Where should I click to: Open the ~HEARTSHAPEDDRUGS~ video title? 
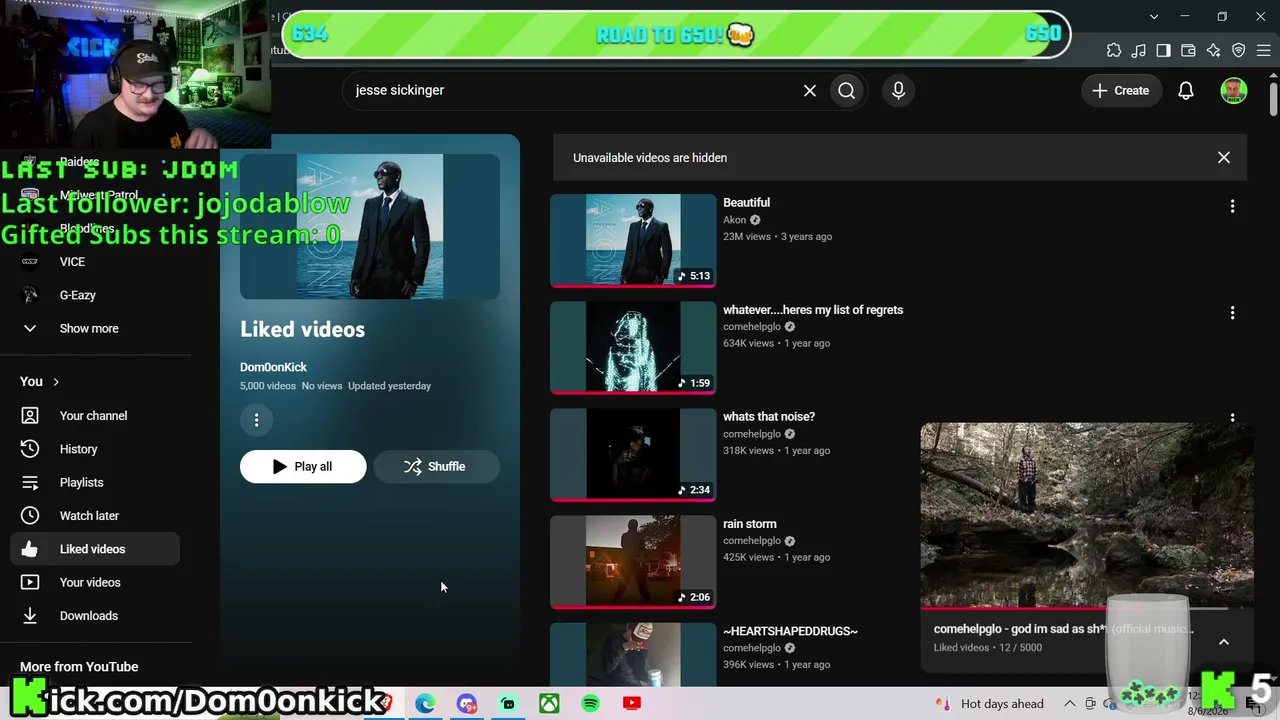tap(790, 631)
